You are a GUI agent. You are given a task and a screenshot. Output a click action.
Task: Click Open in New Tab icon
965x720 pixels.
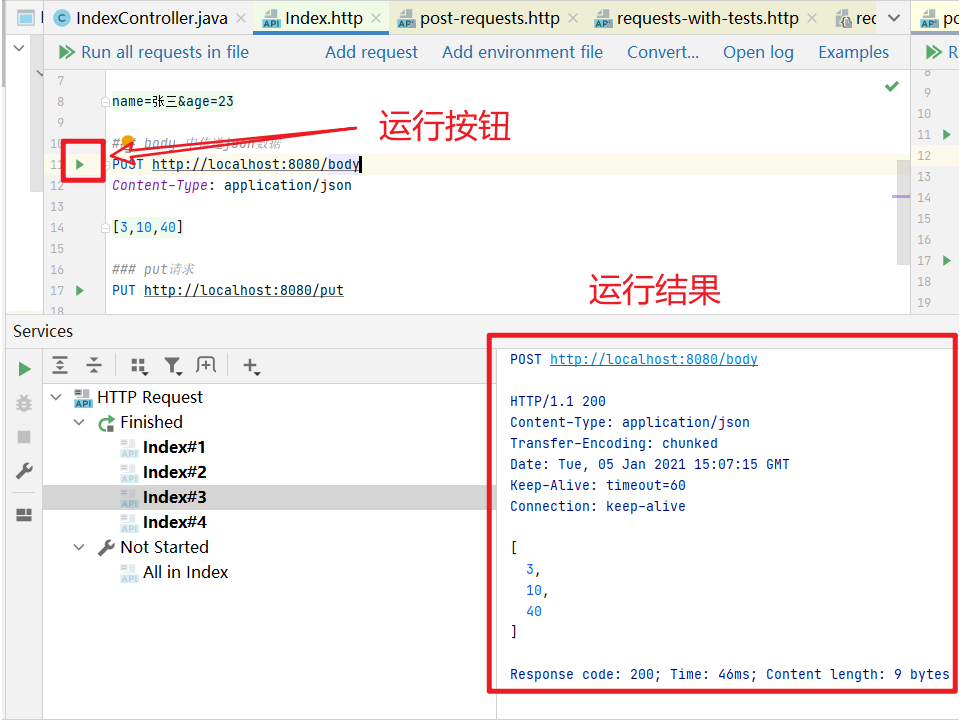tap(206, 366)
